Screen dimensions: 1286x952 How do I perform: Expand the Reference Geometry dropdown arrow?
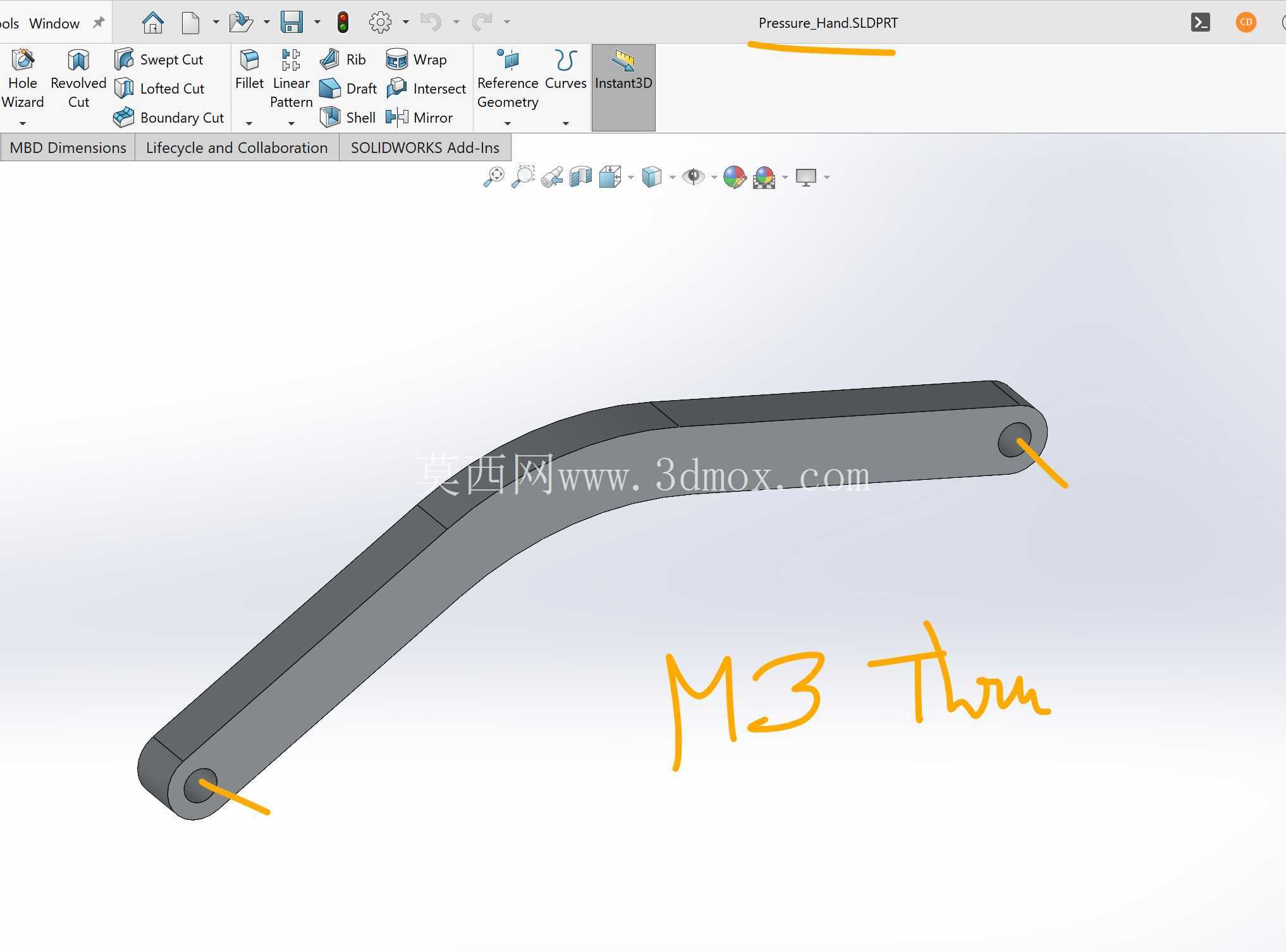pyautogui.click(x=508, y=123)
